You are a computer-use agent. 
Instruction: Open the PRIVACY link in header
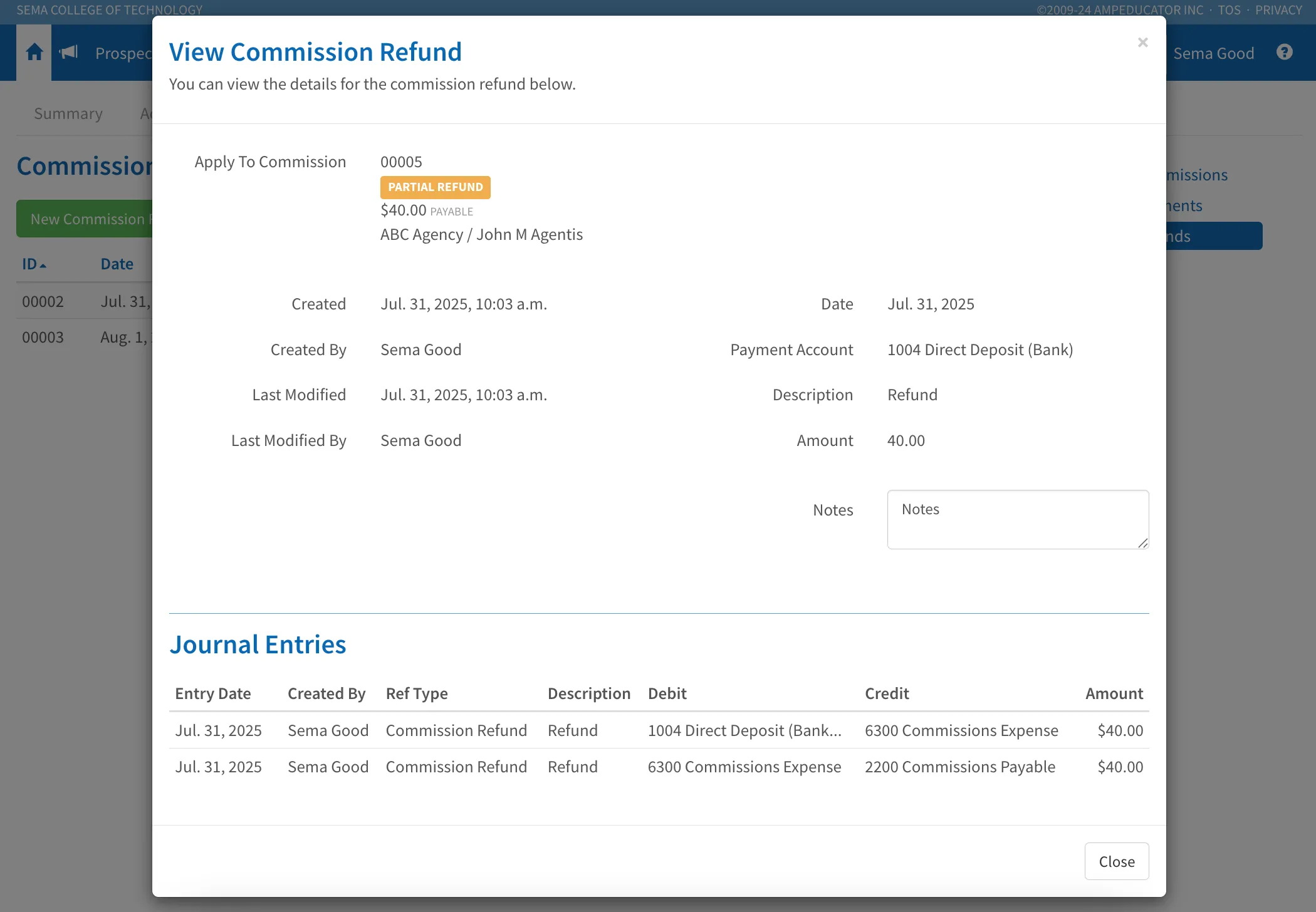1278,10
